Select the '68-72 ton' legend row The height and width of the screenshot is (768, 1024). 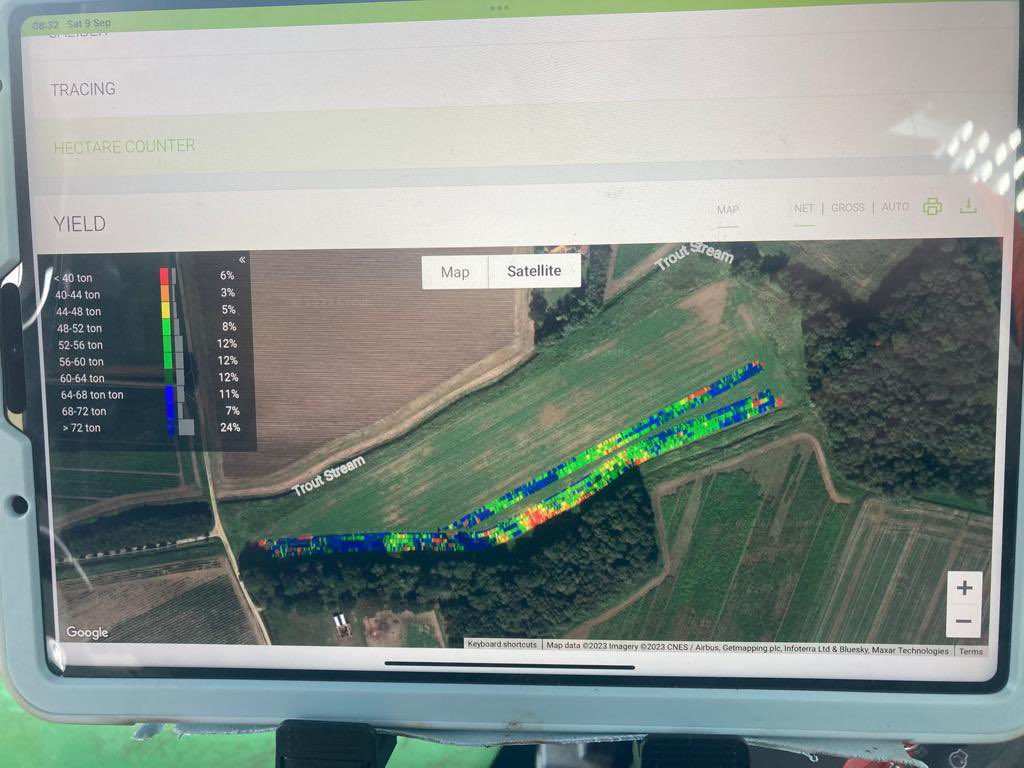coord(150,411)
